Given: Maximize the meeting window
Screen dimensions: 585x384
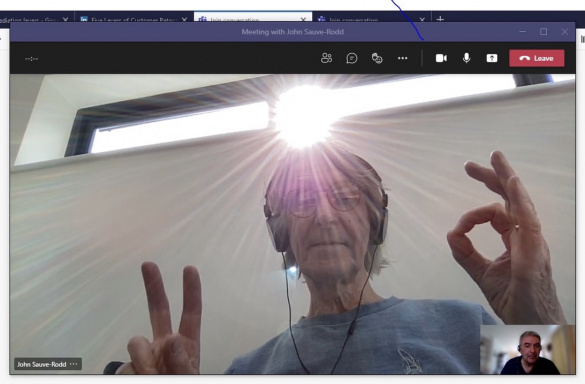Looking at the screenshot, I should coord(544,32).
